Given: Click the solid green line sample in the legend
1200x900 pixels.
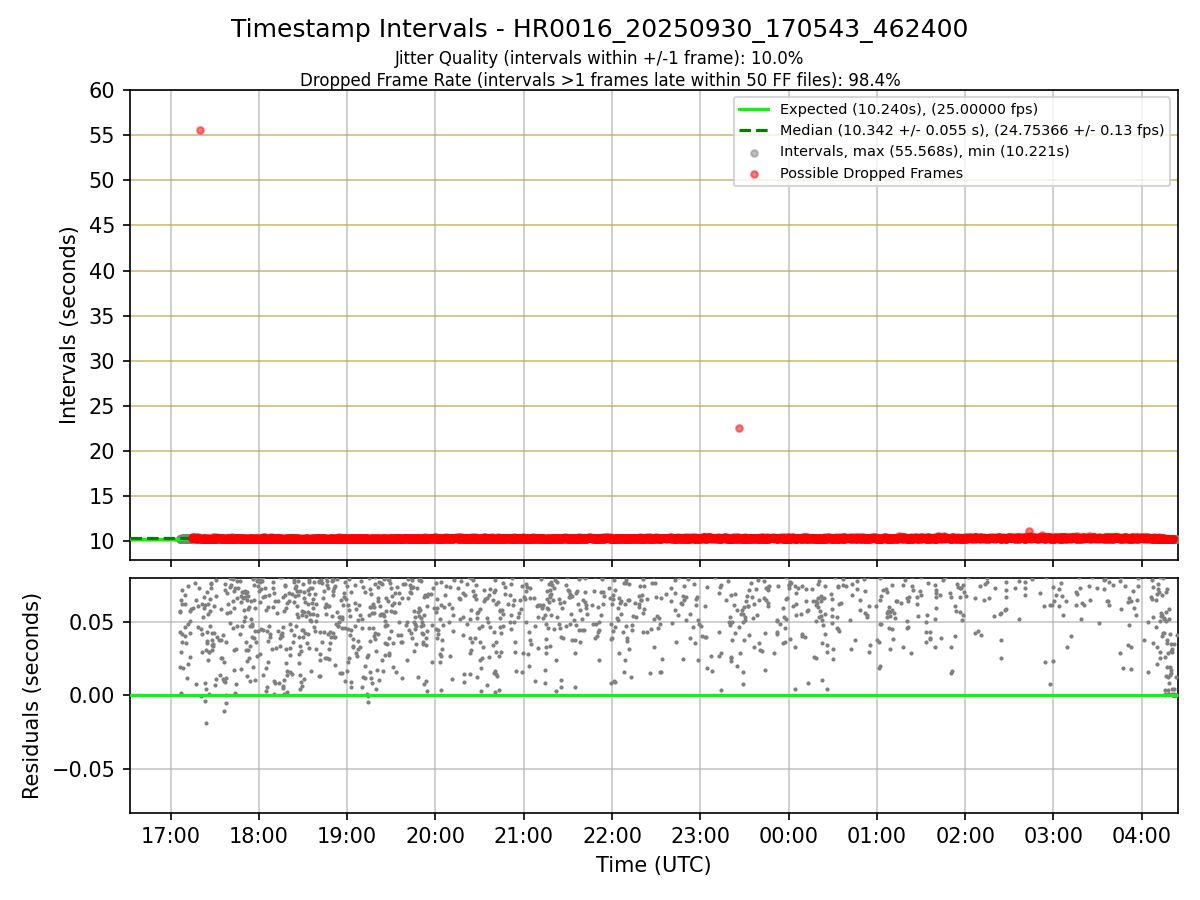Looking at the screenshot, I should [x=755, y=109].
